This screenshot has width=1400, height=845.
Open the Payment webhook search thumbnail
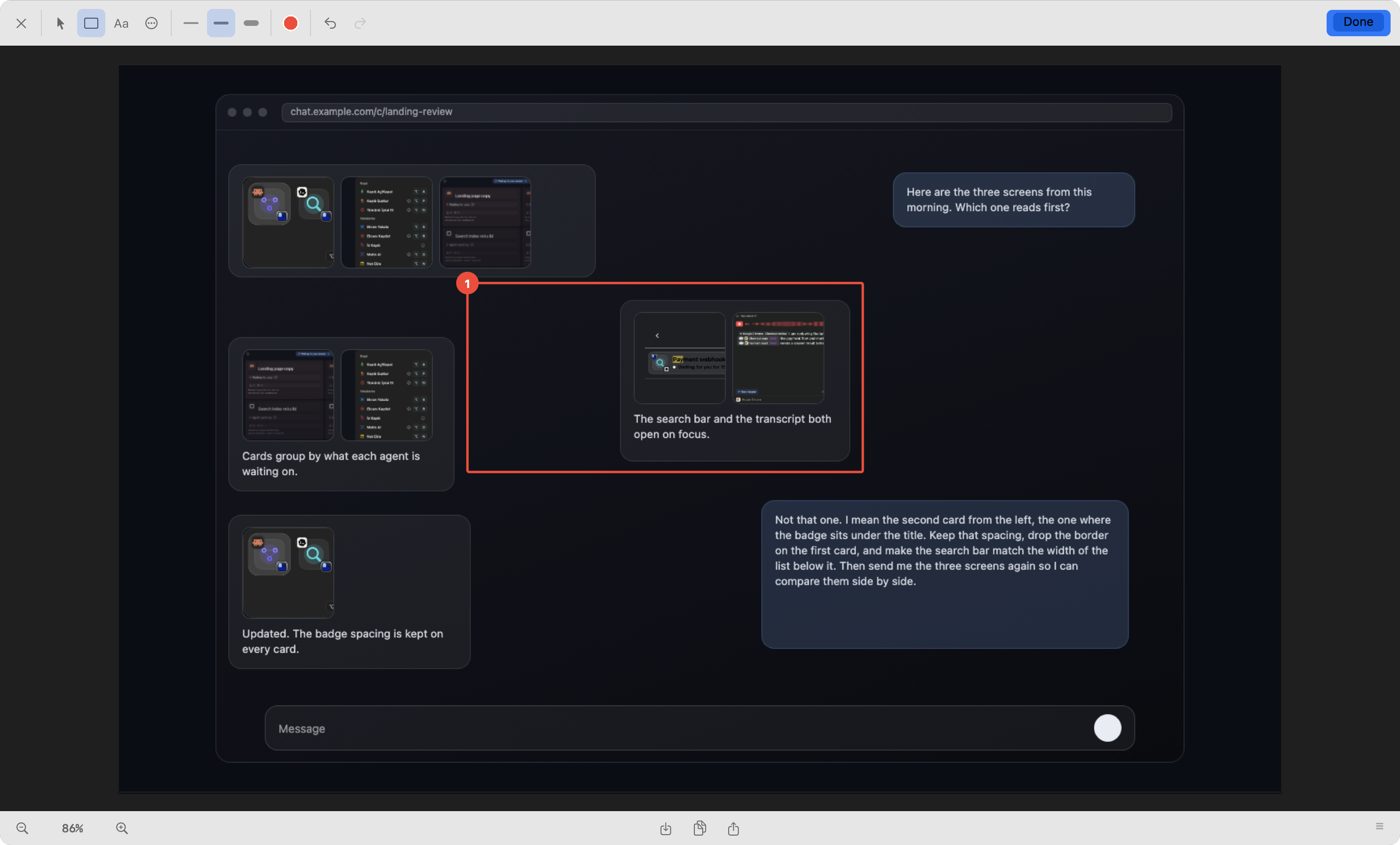coord(680,358)
